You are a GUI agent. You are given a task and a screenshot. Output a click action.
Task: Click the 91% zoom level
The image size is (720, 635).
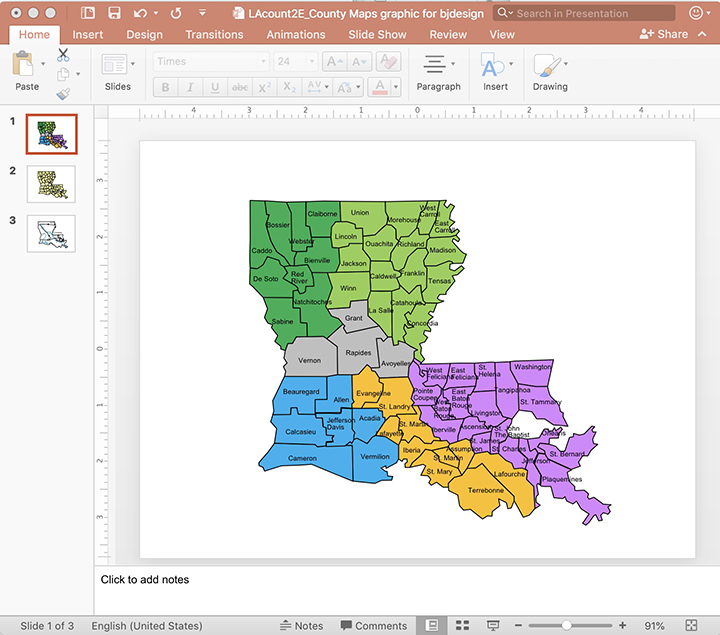pyautogui.click(x=654, y=625)
